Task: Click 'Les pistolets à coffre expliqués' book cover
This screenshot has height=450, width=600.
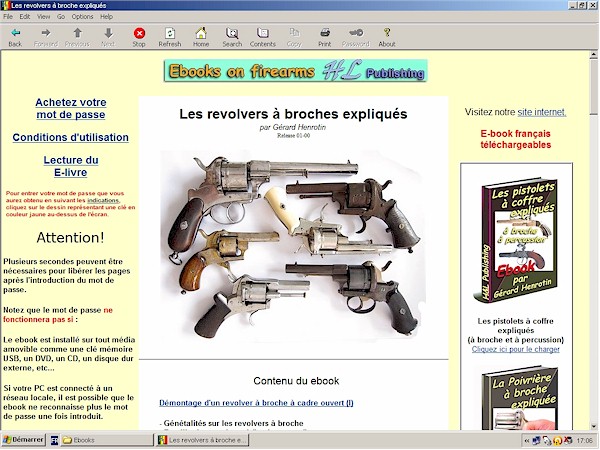Action: coord(515,240)
